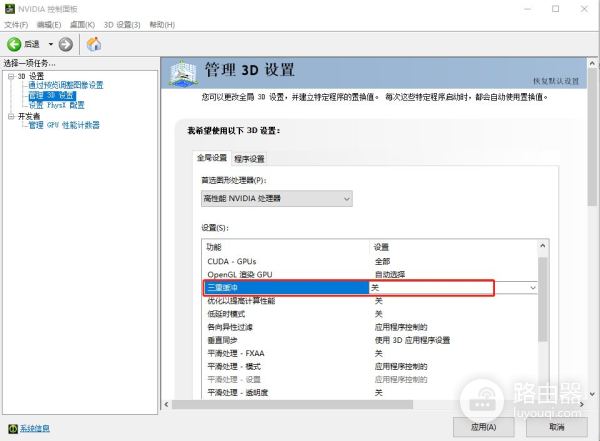Select the 各向异性过滤 row
This screenshot has width=600, height=441.
click(x=369, y=327)
